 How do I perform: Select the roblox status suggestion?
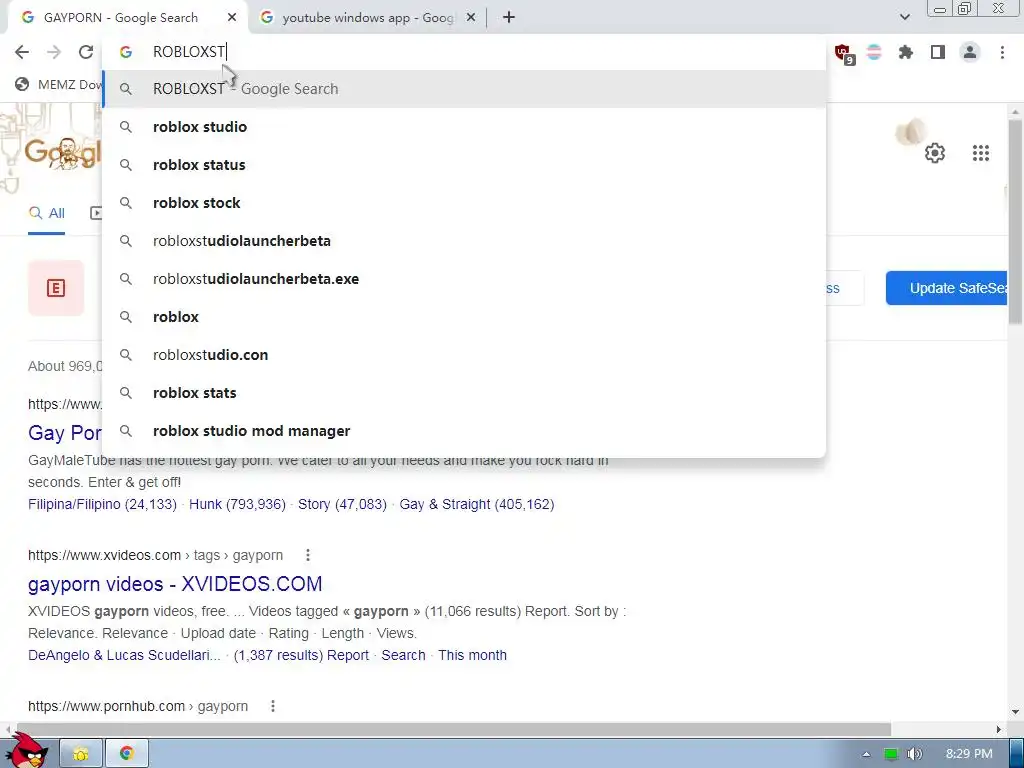[464, 165]
